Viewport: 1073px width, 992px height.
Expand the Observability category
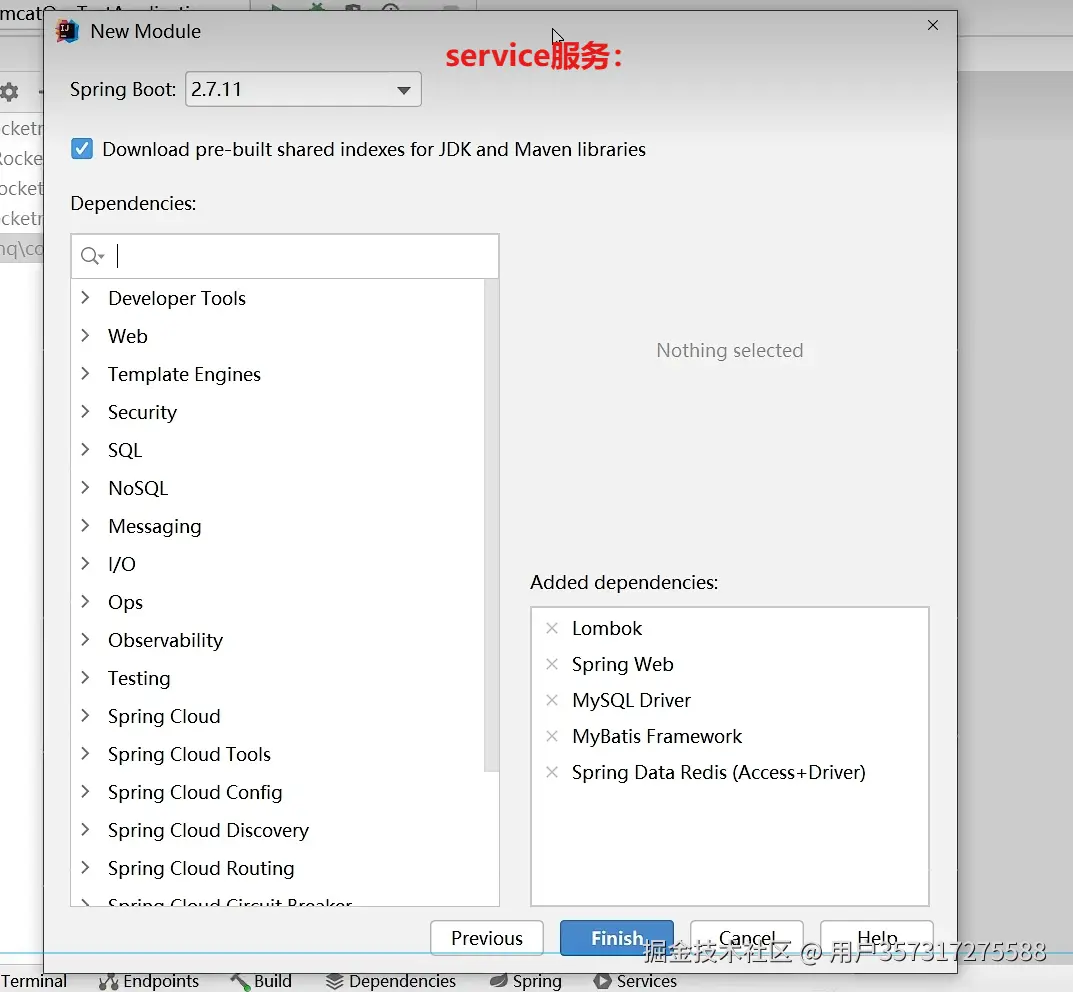pos(86,639)
